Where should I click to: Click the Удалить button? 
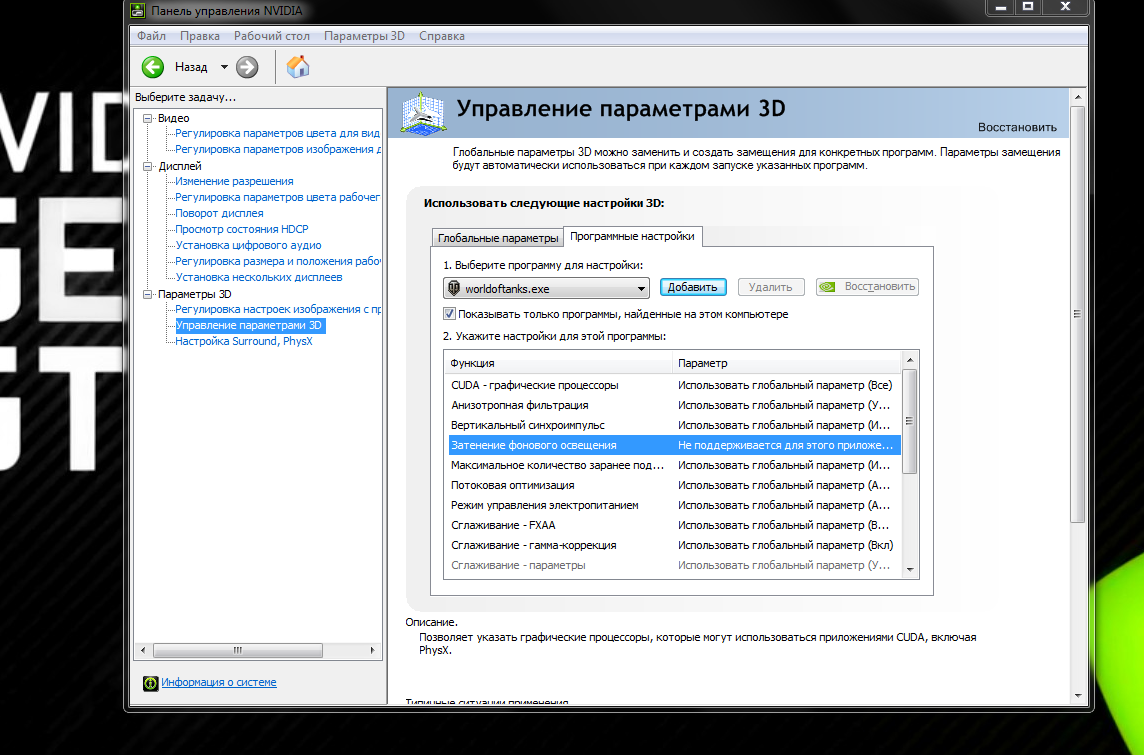coord(770,287)
